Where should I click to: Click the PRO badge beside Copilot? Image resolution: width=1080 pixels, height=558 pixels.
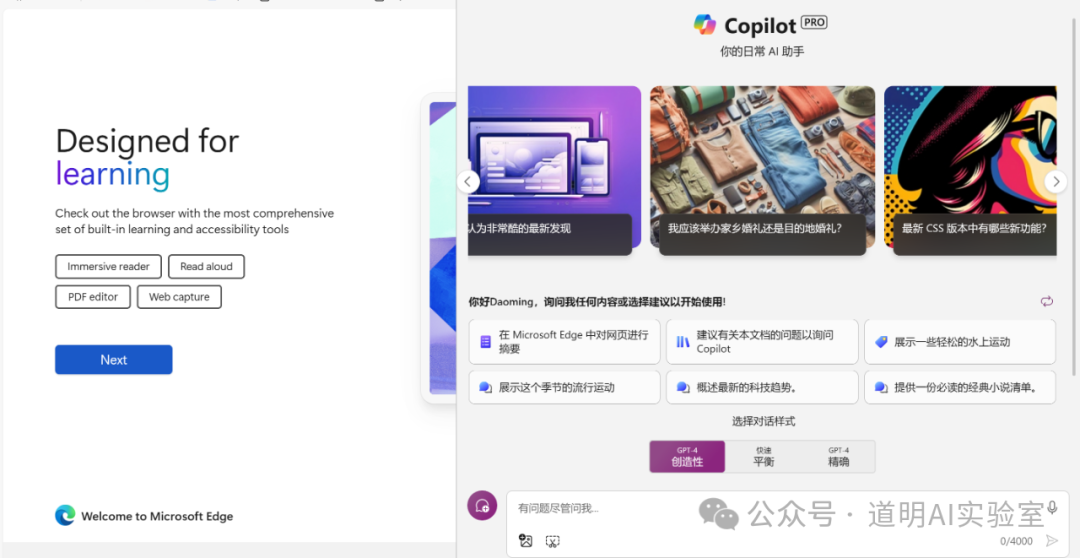tap(814, 23)
